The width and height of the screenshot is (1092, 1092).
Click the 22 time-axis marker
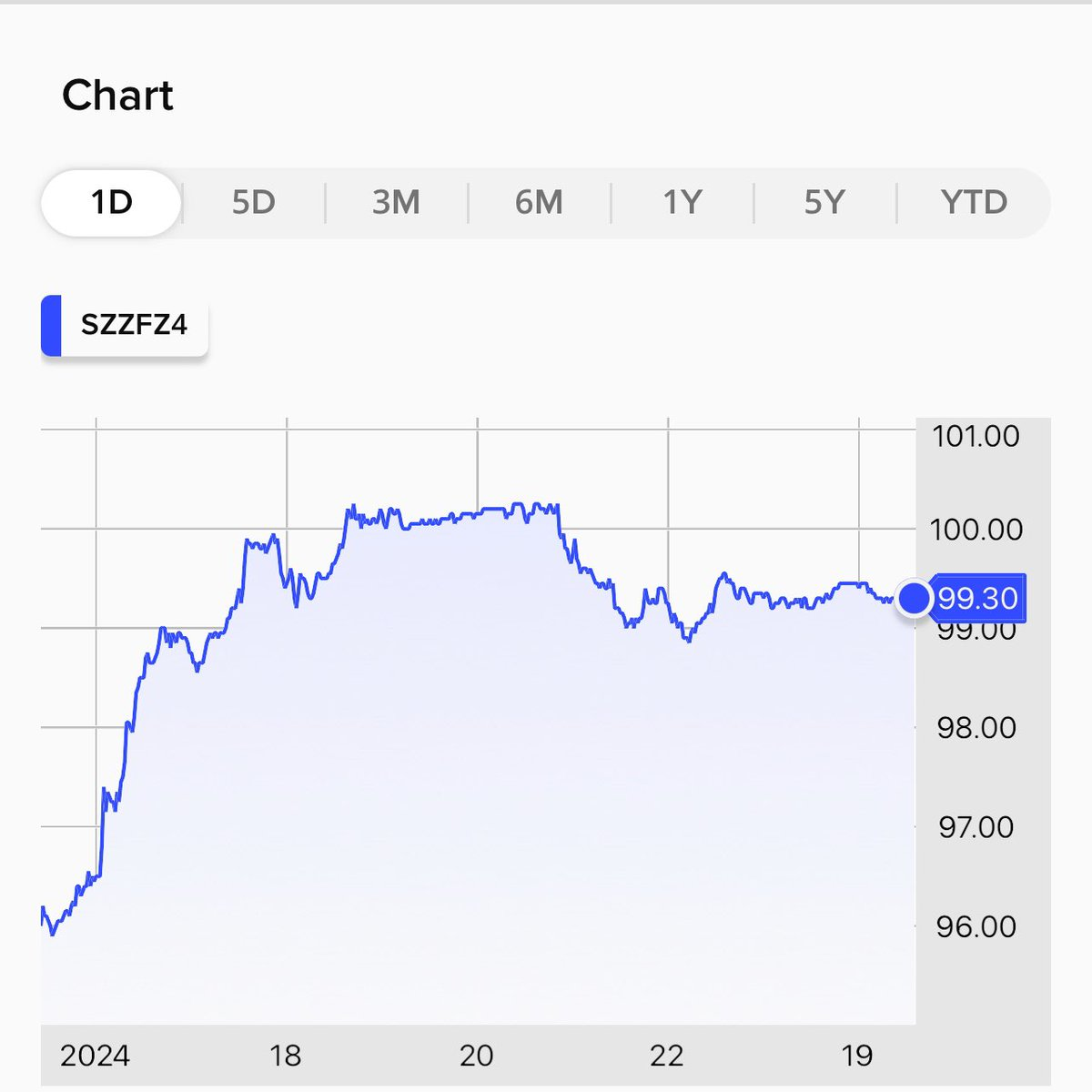[x=667, y=1056]
